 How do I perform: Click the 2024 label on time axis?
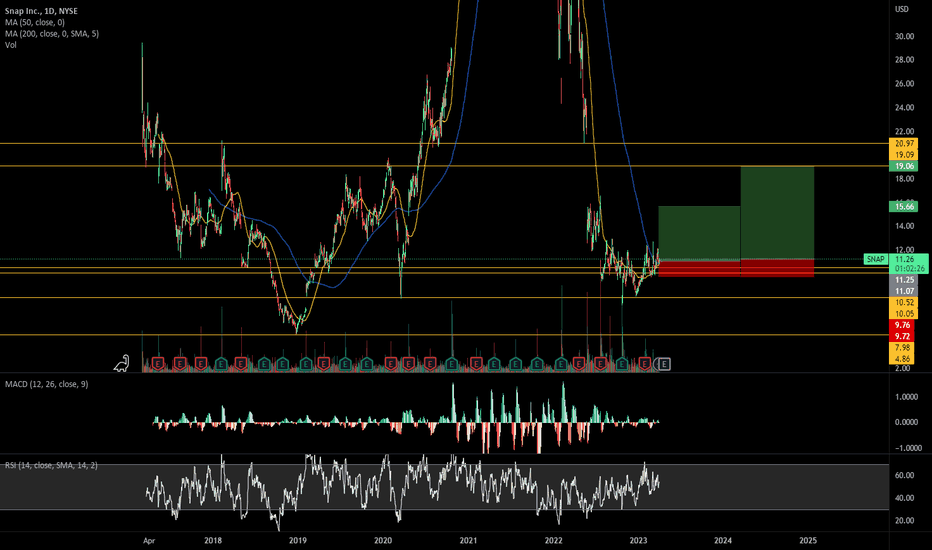click(723, 540)
